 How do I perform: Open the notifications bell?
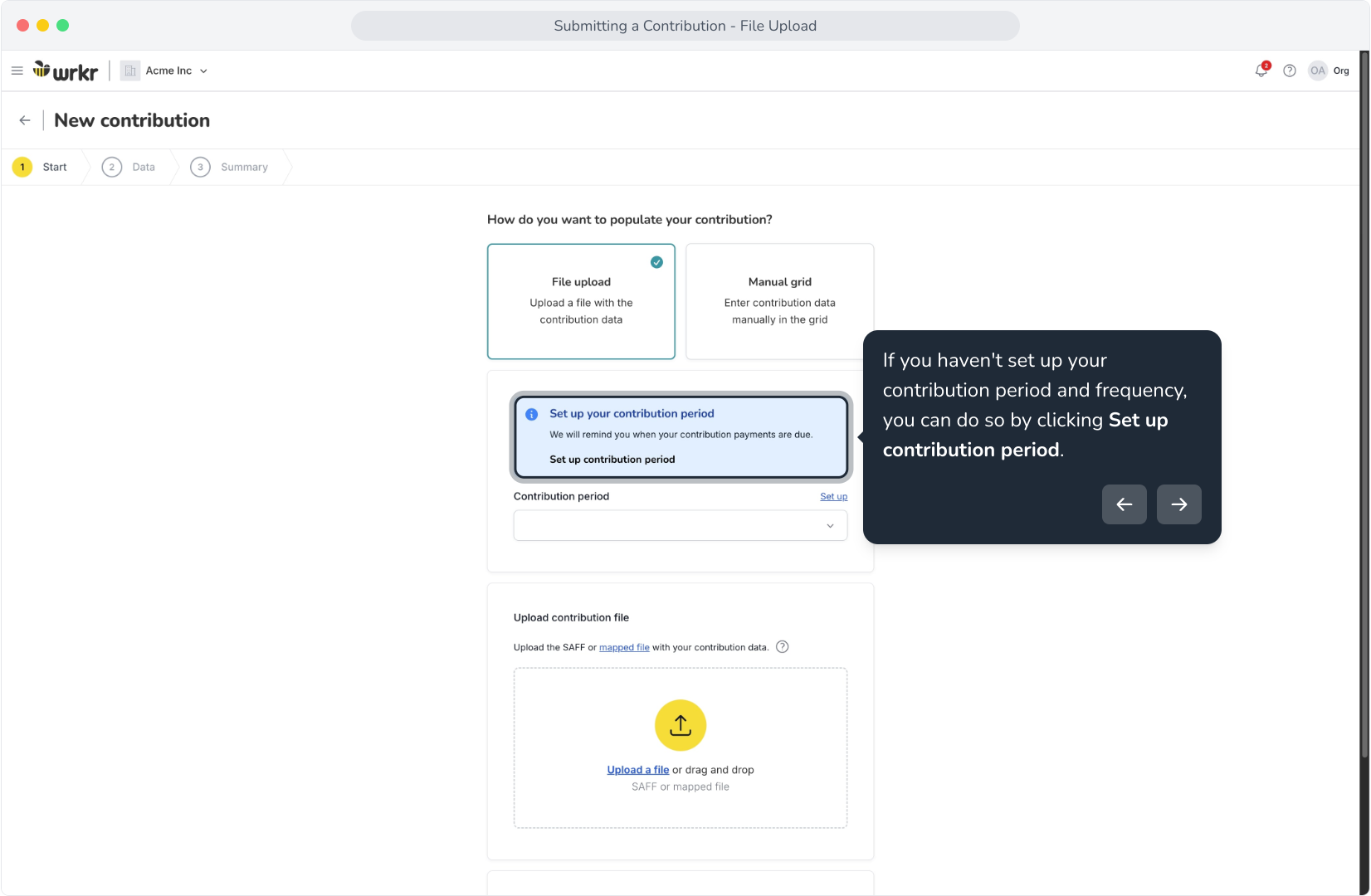pyautogui.click(x=1261, y=71)
